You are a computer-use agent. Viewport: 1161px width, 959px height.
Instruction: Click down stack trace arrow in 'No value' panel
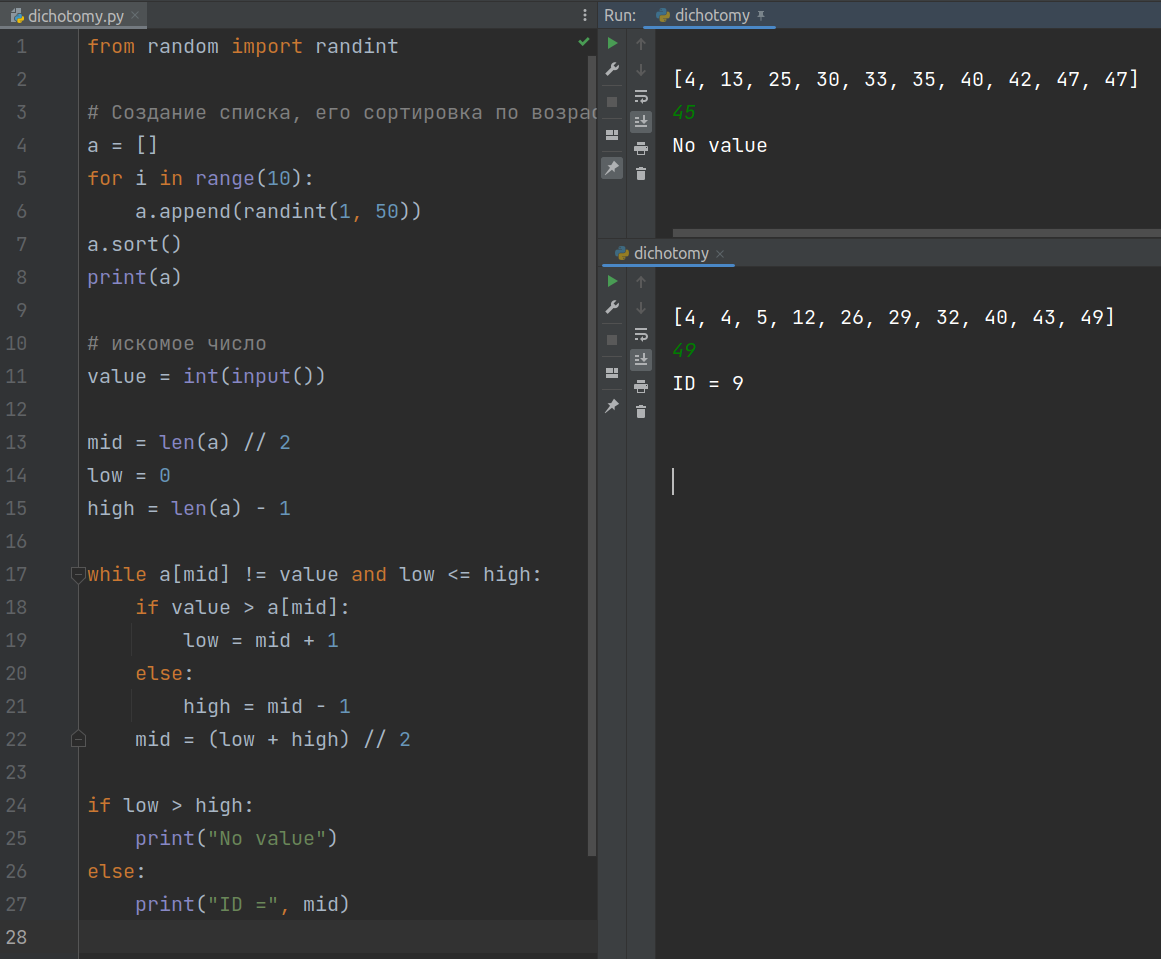pyautogui.click(x=641, y=70)
